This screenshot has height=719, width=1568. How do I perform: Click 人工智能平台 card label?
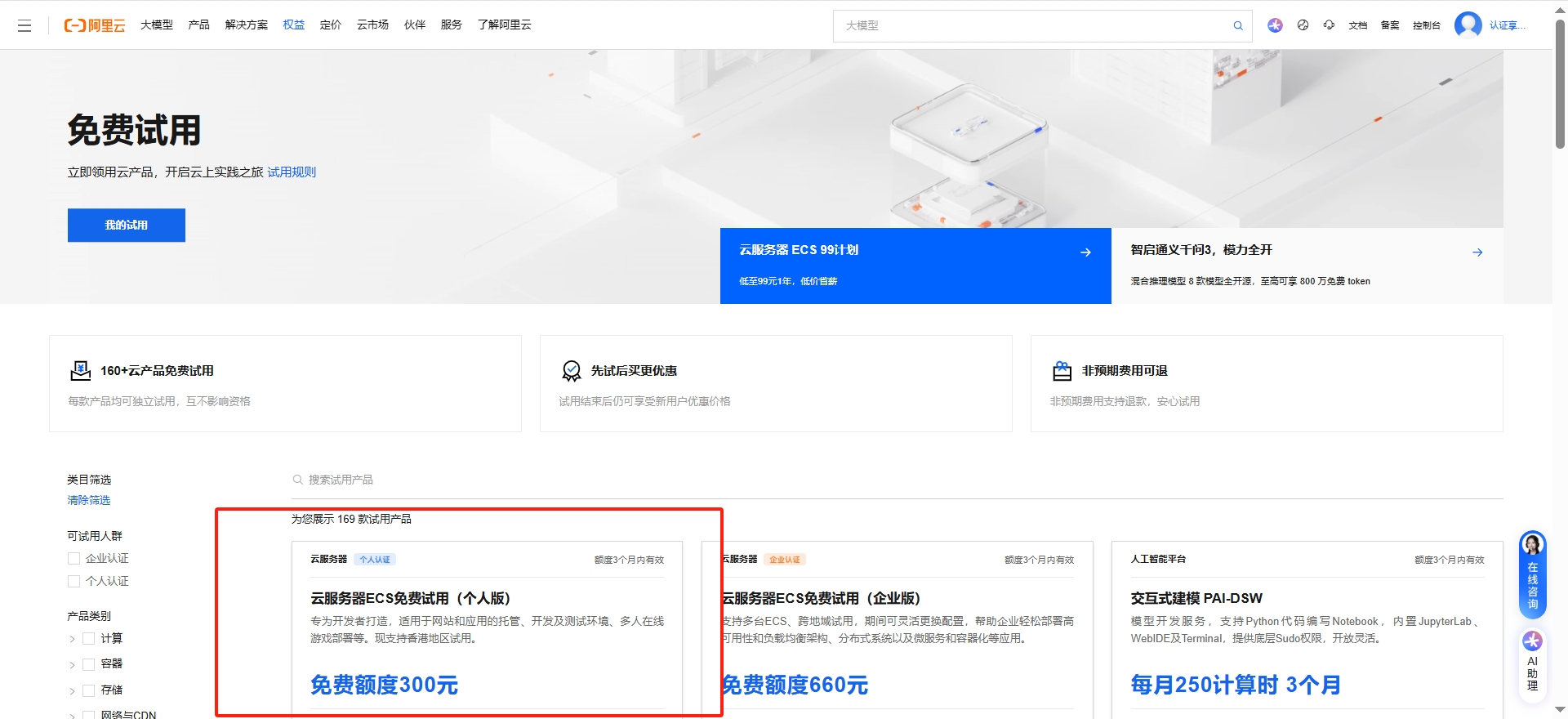1158,560
